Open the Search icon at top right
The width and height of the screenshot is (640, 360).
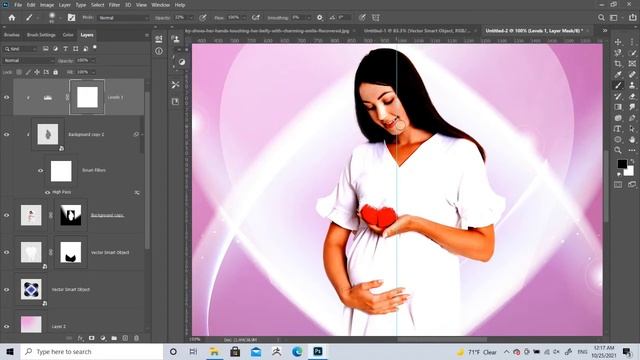601,18
